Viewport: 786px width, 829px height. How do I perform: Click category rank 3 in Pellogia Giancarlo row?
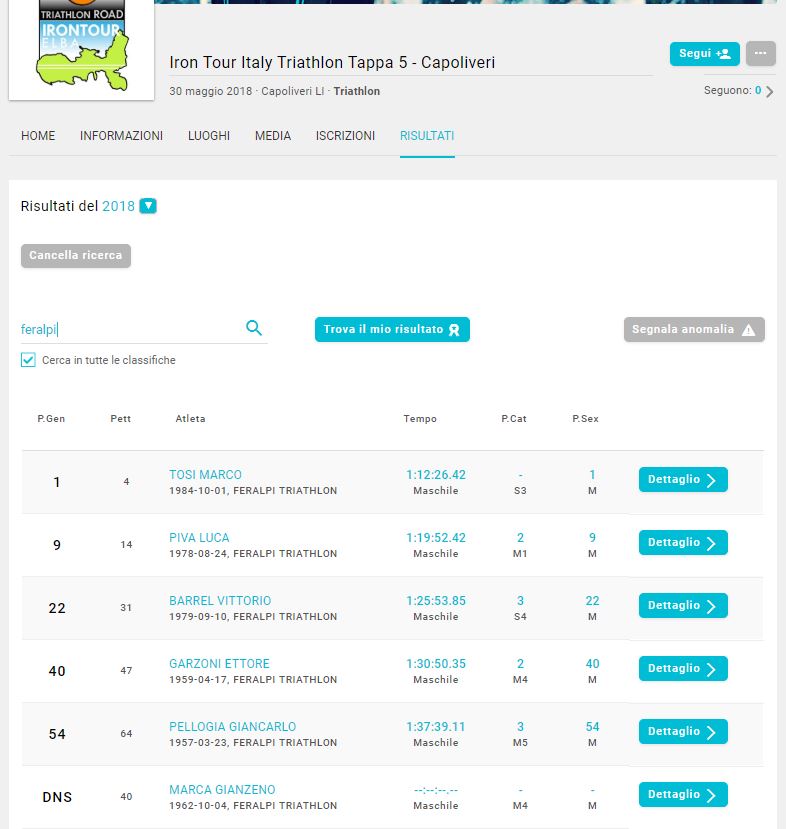tap(520, 726)
